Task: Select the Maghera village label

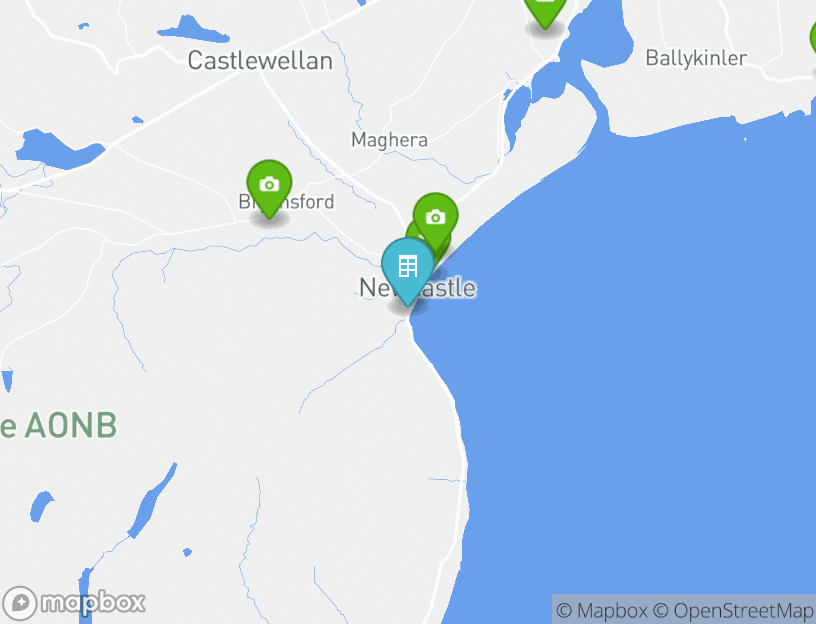Action: [390, 139]
